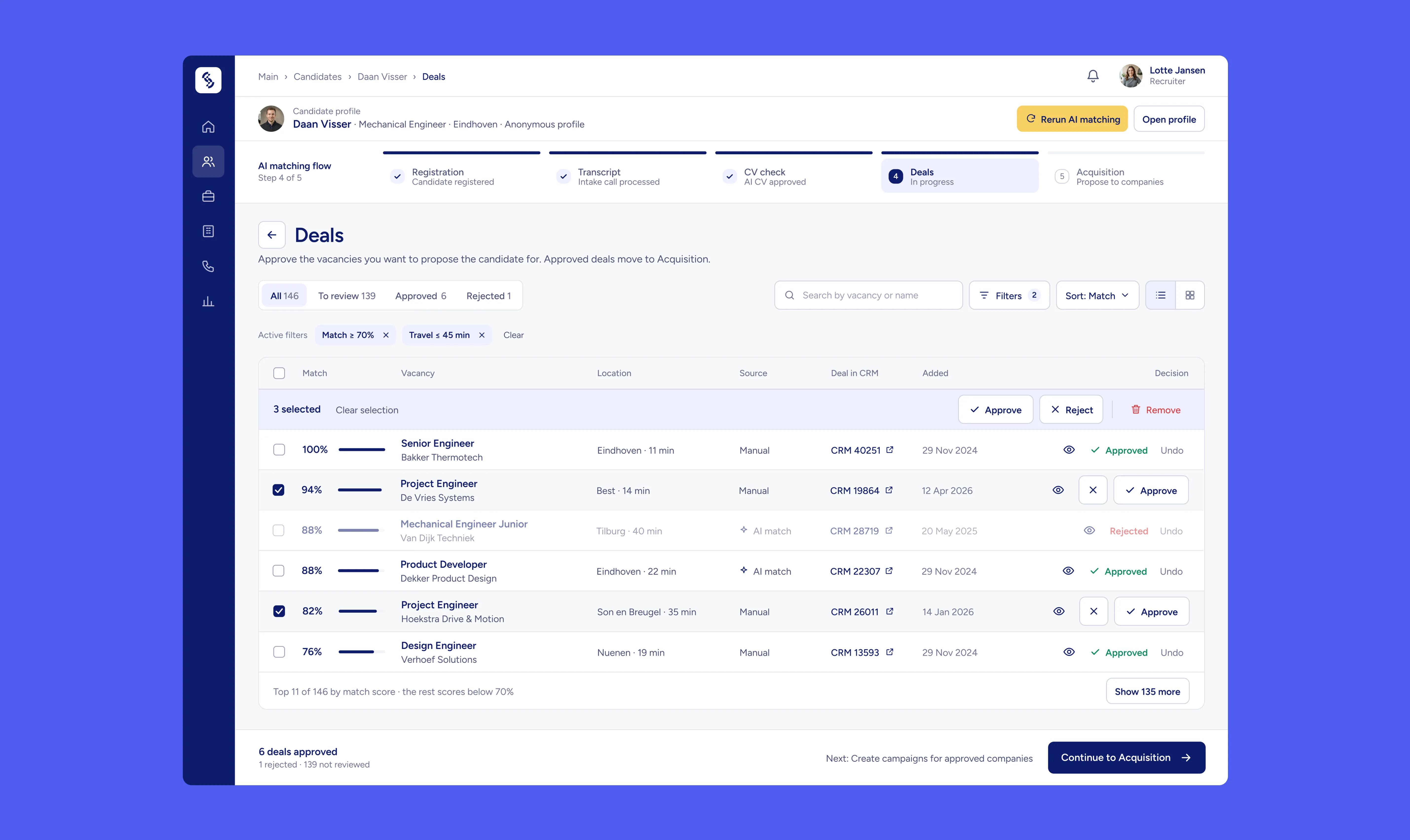Click in the Search by vacancy field

click(x=868, y=296)
